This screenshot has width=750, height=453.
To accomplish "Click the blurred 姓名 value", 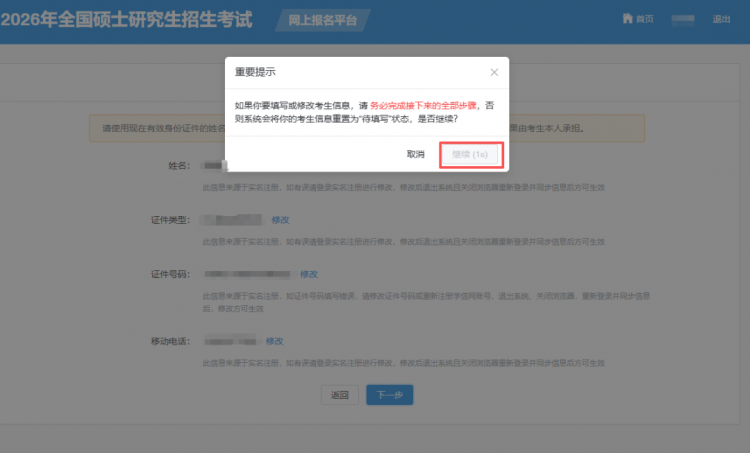I will tap(210, 163).
